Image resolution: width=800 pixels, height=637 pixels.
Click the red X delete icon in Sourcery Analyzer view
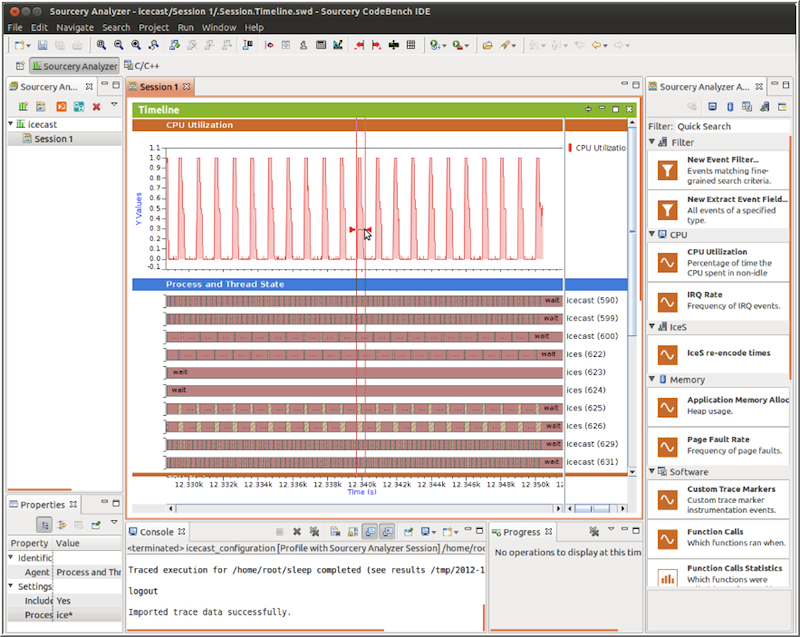click(x=96, y=107)
